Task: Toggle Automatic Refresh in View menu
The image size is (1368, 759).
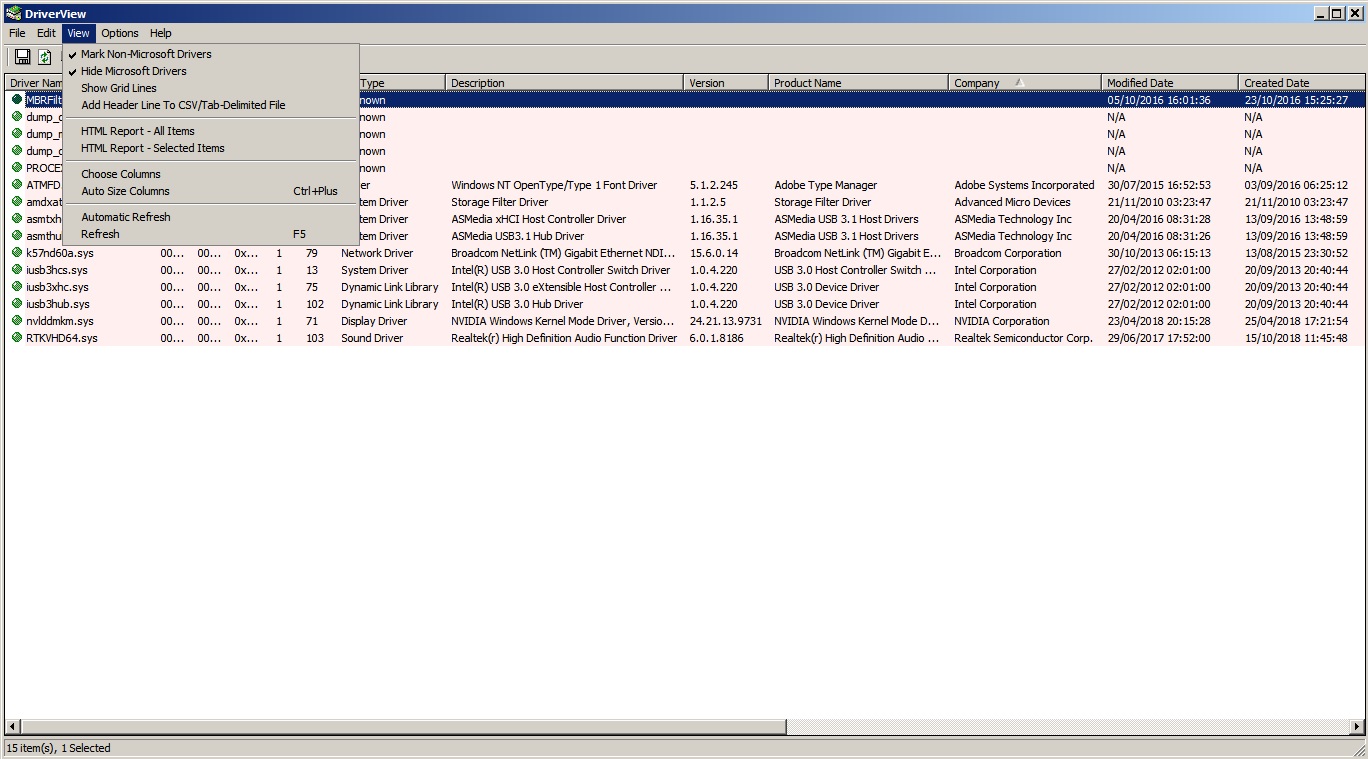Action: (125, 217)
